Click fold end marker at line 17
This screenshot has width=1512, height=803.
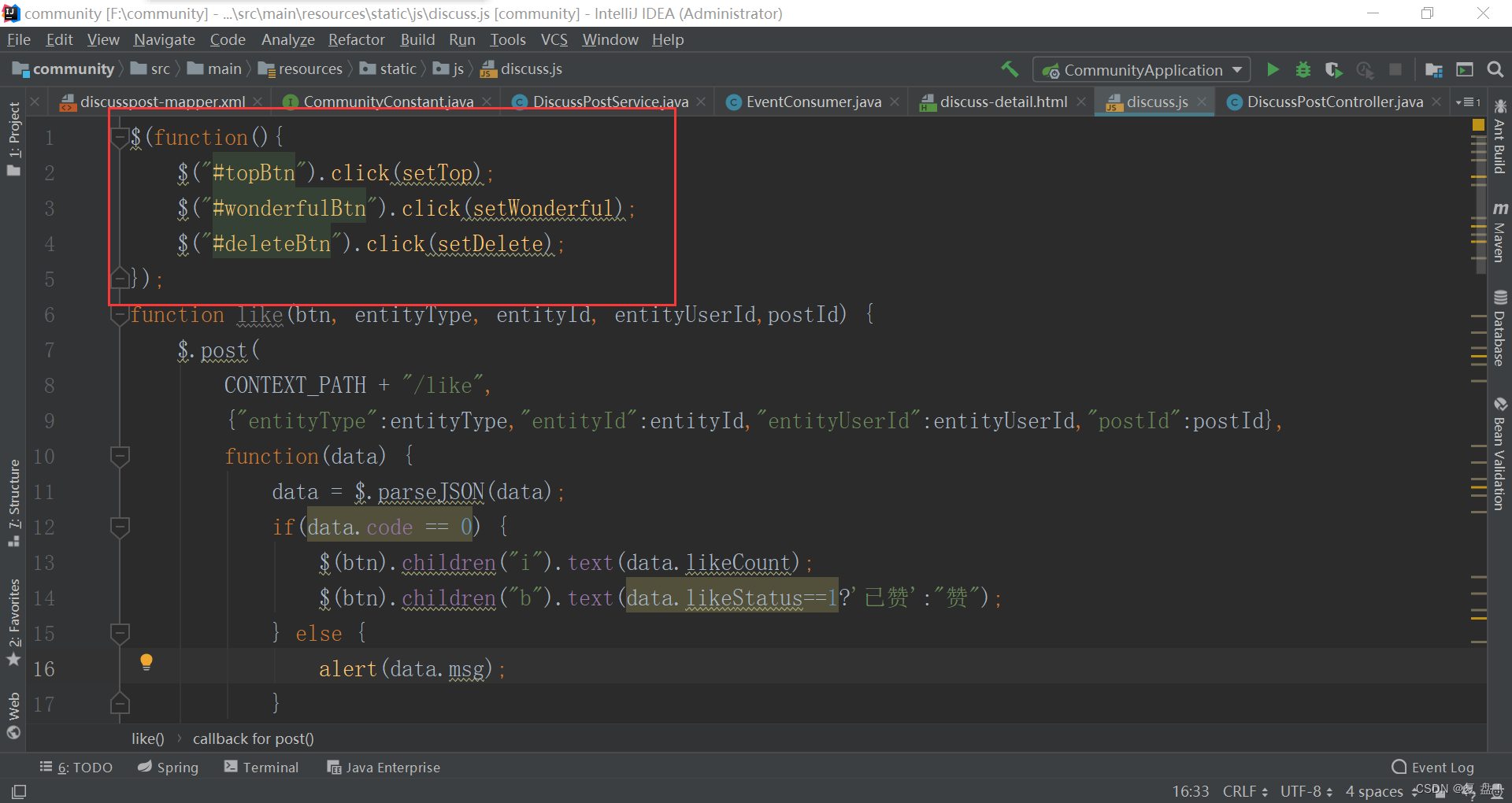120,703
